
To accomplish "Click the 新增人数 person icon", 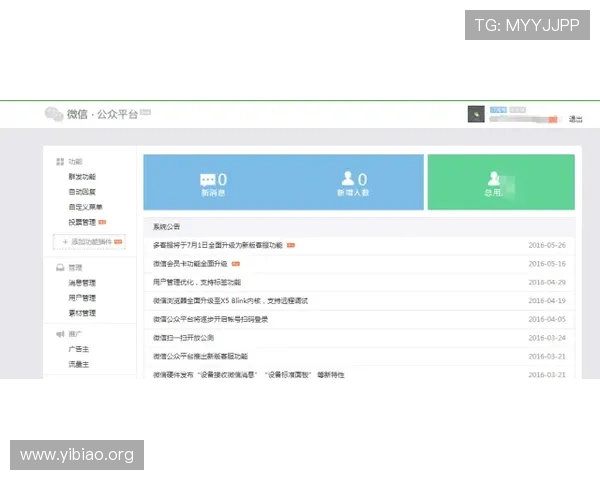I will (x=348, y=178).
